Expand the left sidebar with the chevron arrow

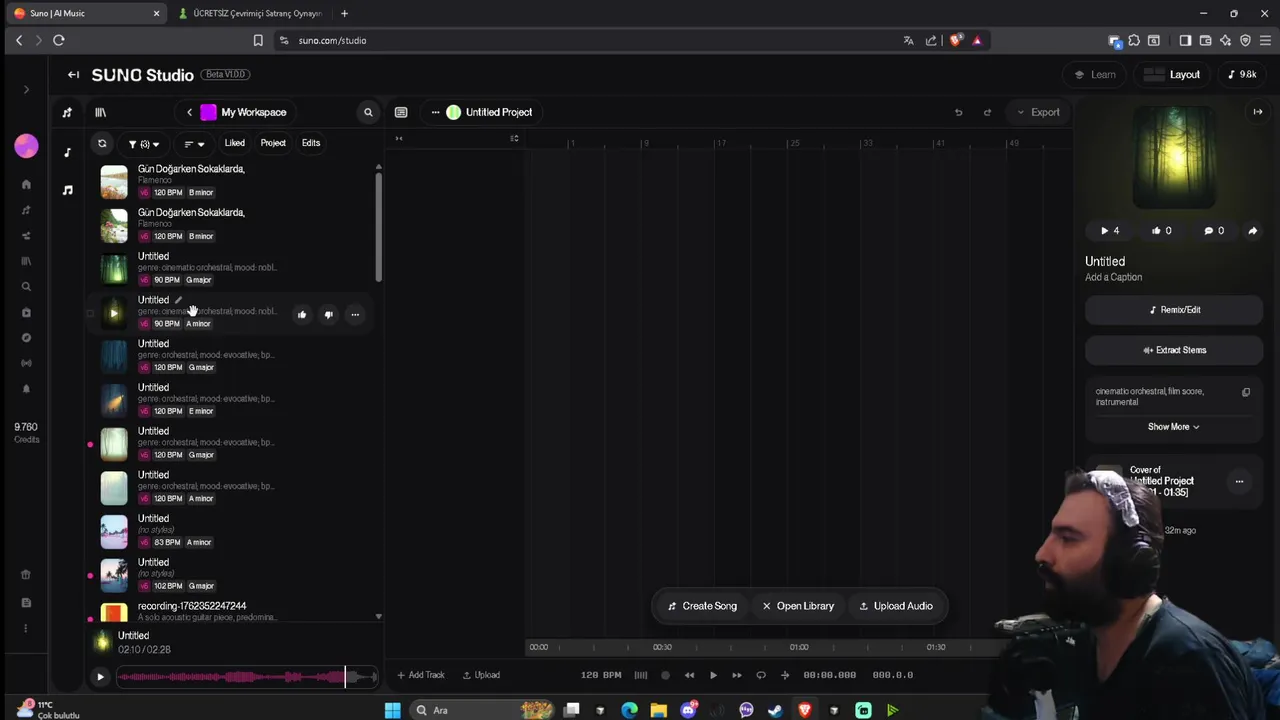click(x=27, y=90)
